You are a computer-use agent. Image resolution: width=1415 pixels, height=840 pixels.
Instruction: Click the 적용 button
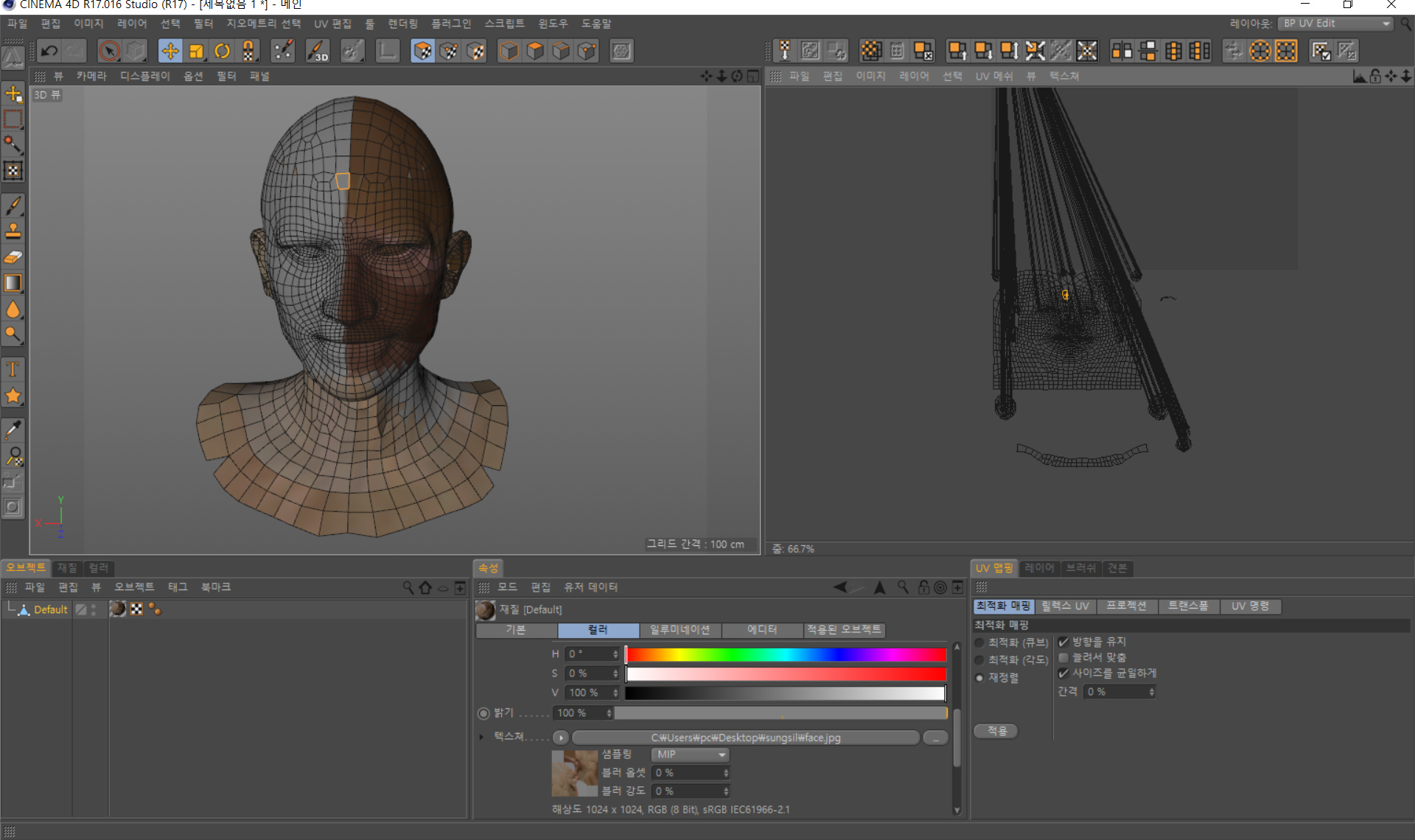point(996,731)
